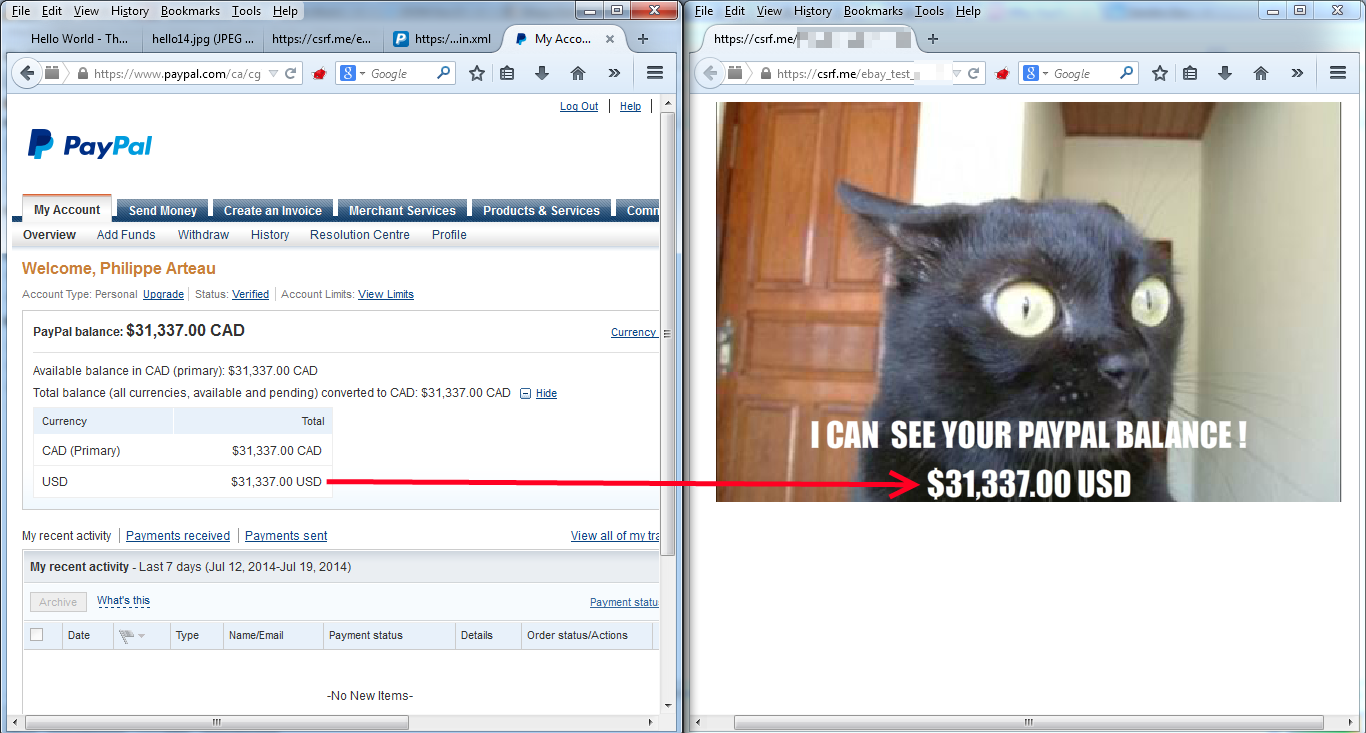Click the padlock icon beside the csrf.me address

[x=766, y=74]
